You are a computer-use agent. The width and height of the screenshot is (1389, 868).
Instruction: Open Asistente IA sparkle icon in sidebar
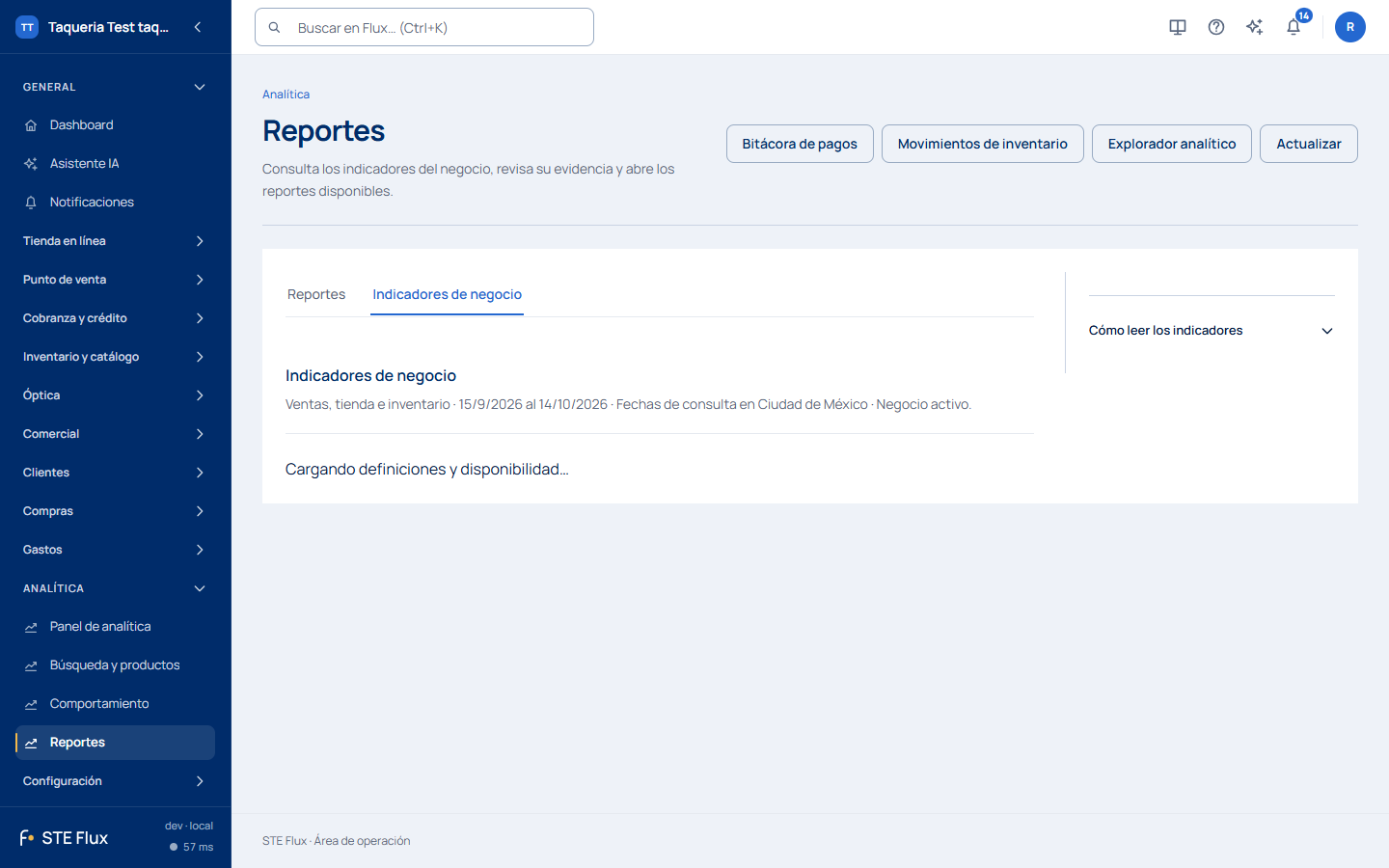coord(31,164)
